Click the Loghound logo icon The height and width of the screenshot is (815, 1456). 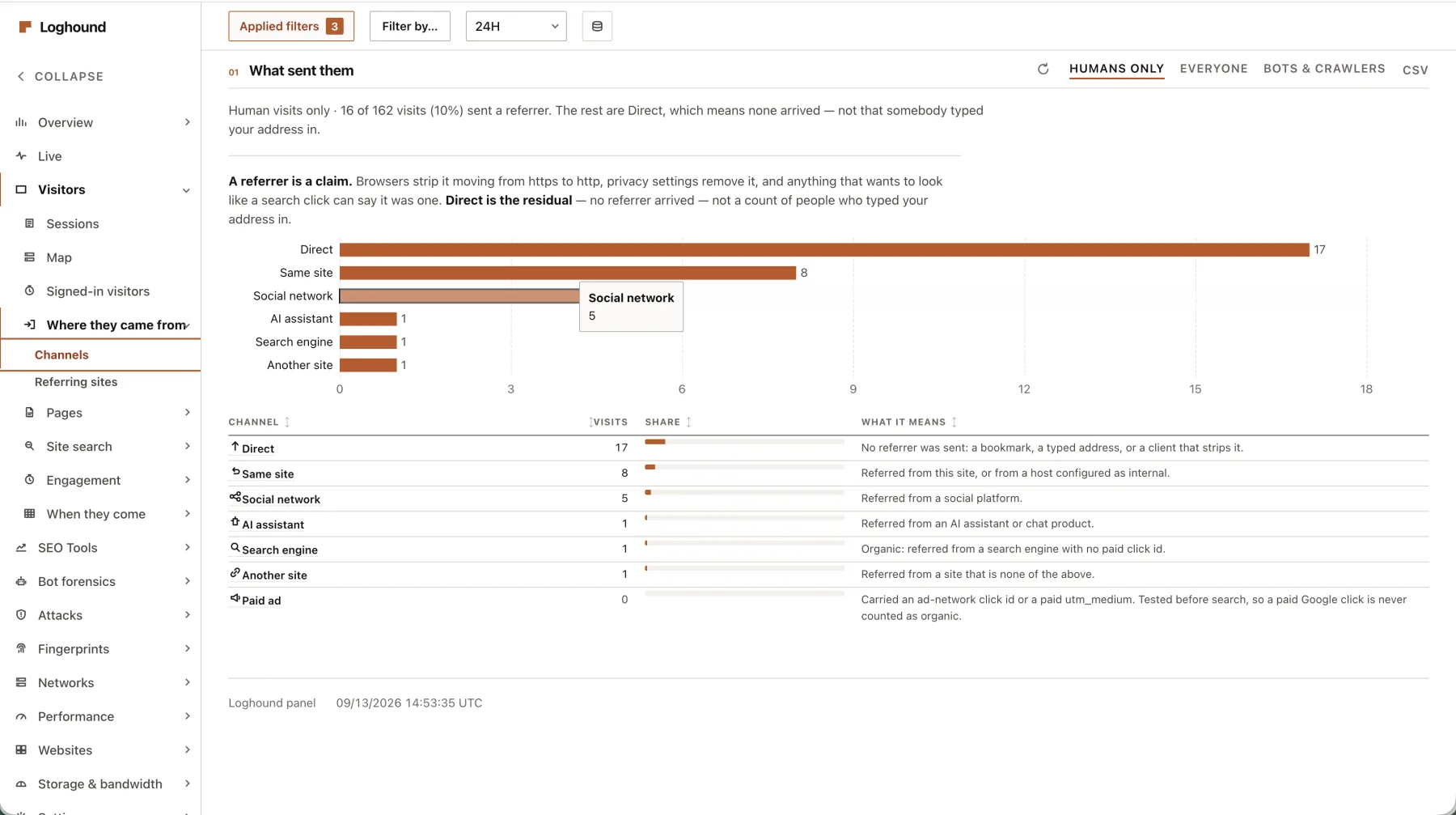click(x=25, y=27)
